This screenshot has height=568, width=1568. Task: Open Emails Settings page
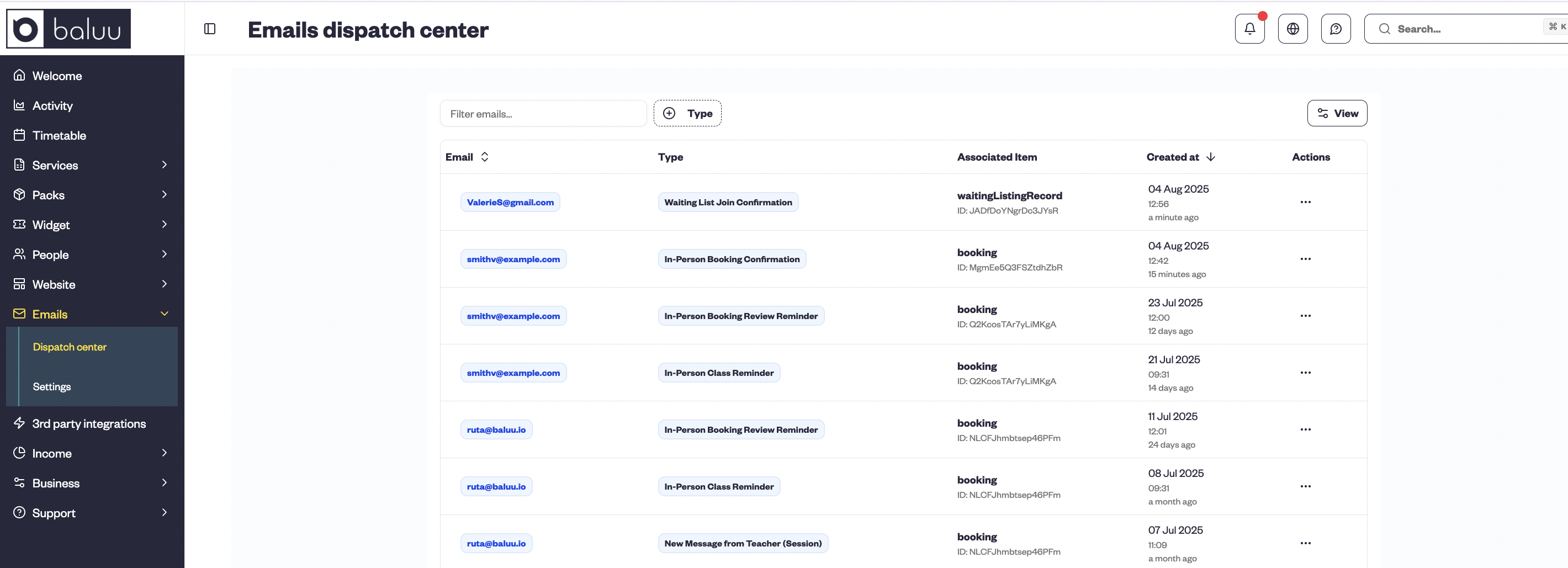52,386
